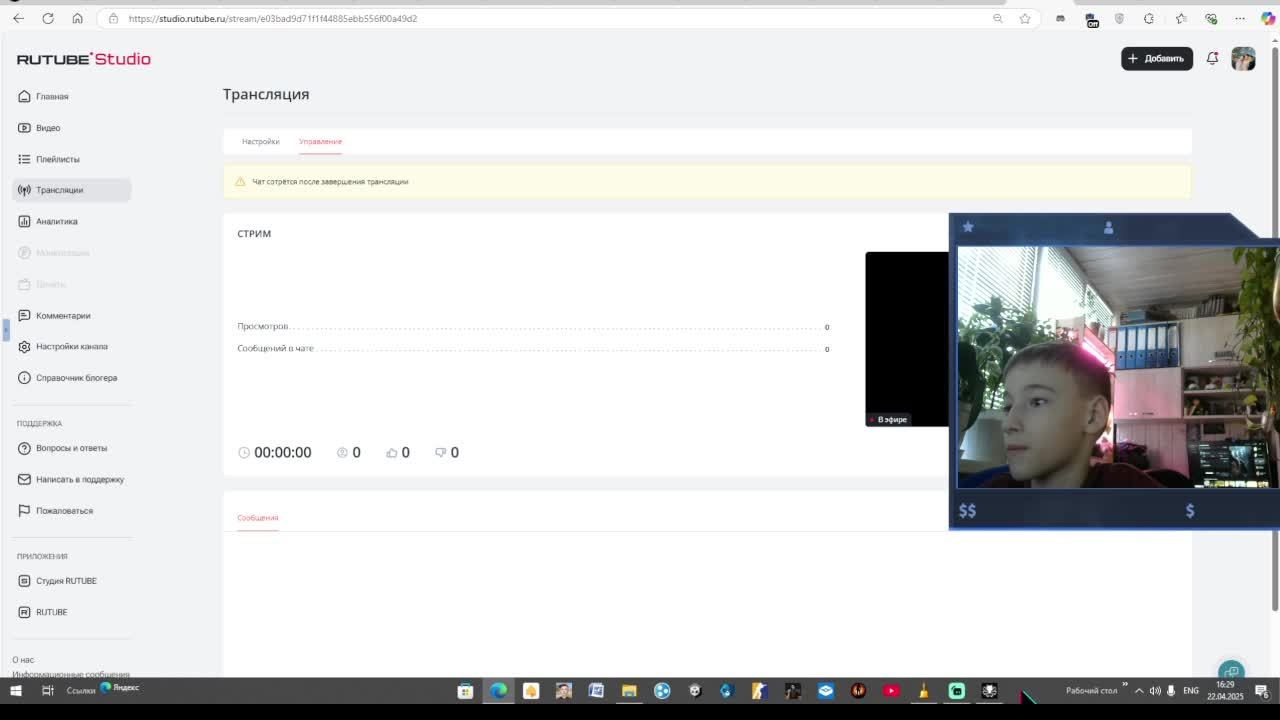Viewport: 1280px width, 720px height.
Task: Reload the page
Action: pyautogui.click(x=48, y=18)
